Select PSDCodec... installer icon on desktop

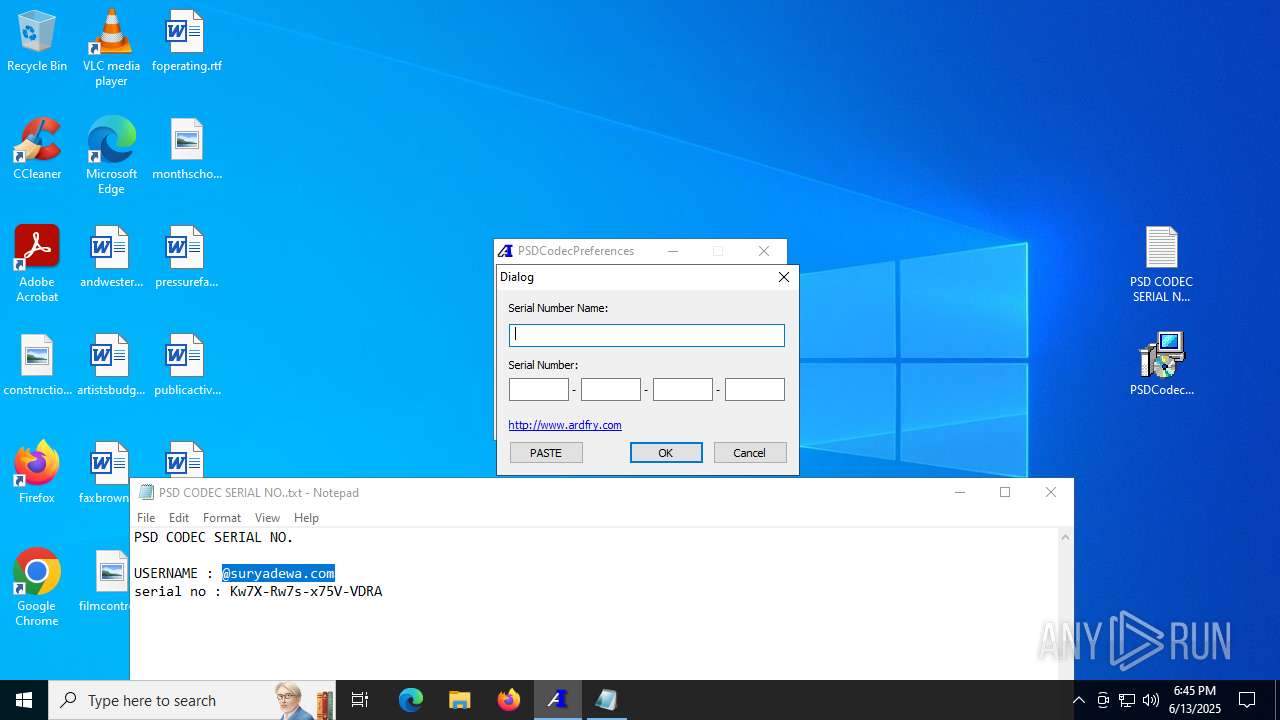pos(1162,366)
